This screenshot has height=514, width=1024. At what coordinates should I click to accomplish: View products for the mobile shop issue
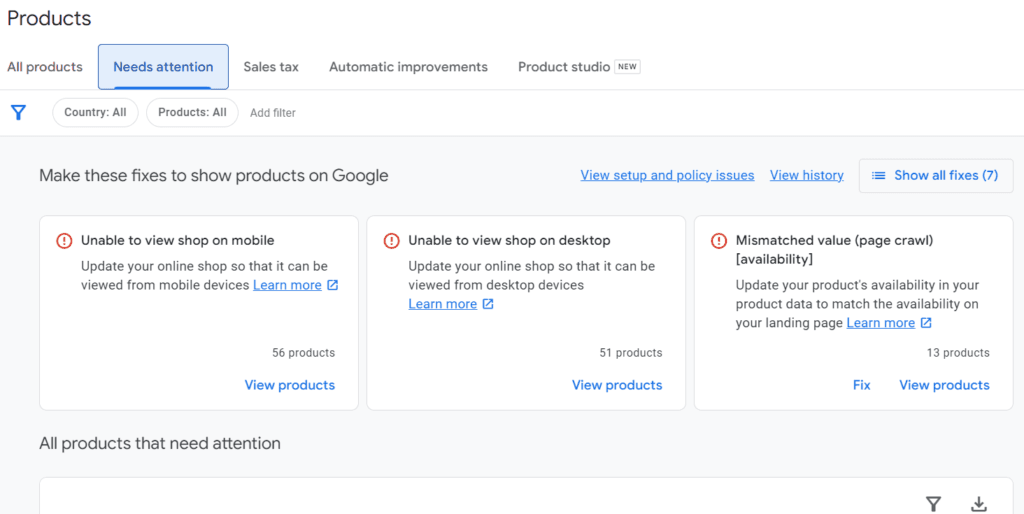[290, 385]
